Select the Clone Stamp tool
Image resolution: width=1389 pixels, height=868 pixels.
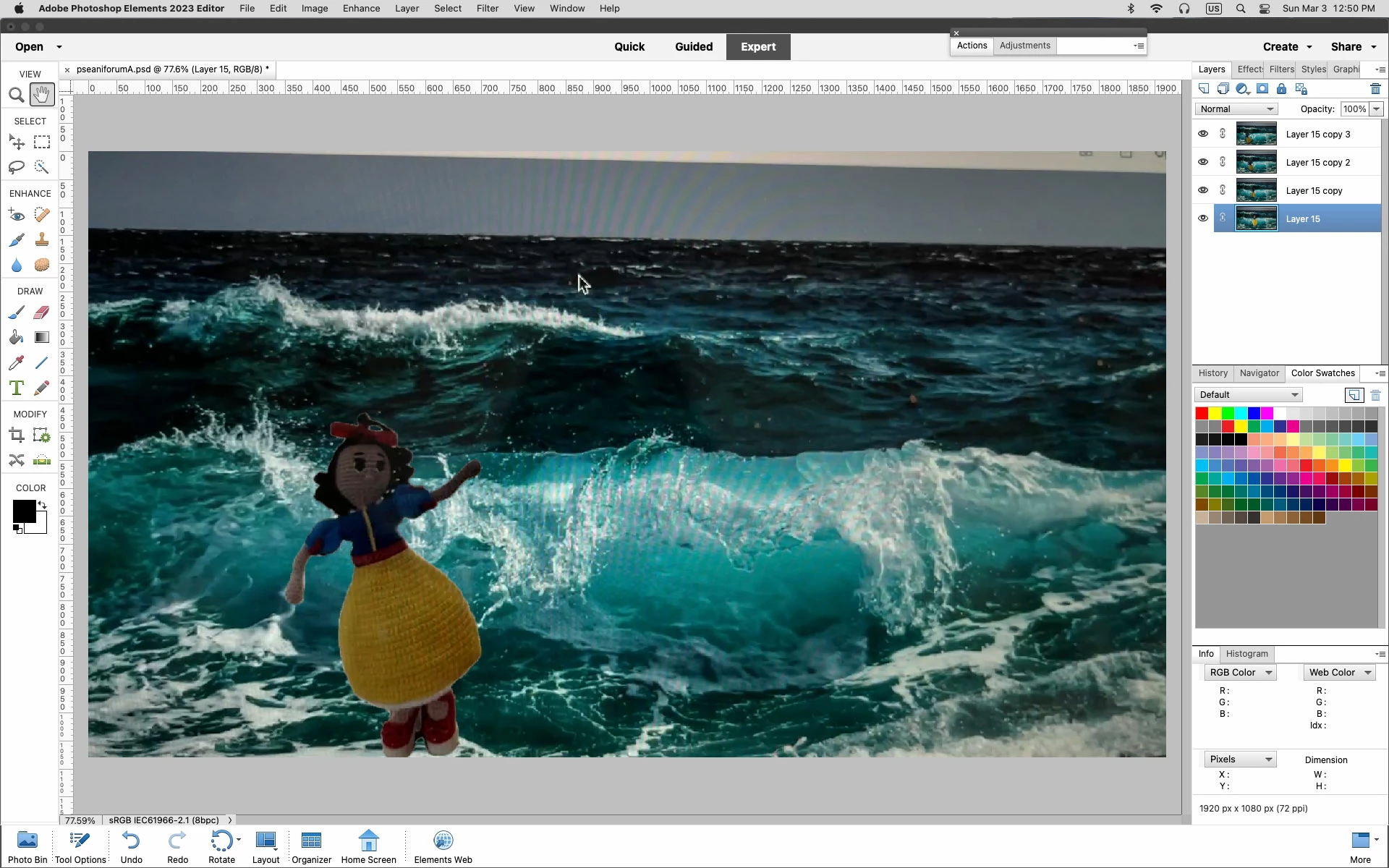click(42, 239)
